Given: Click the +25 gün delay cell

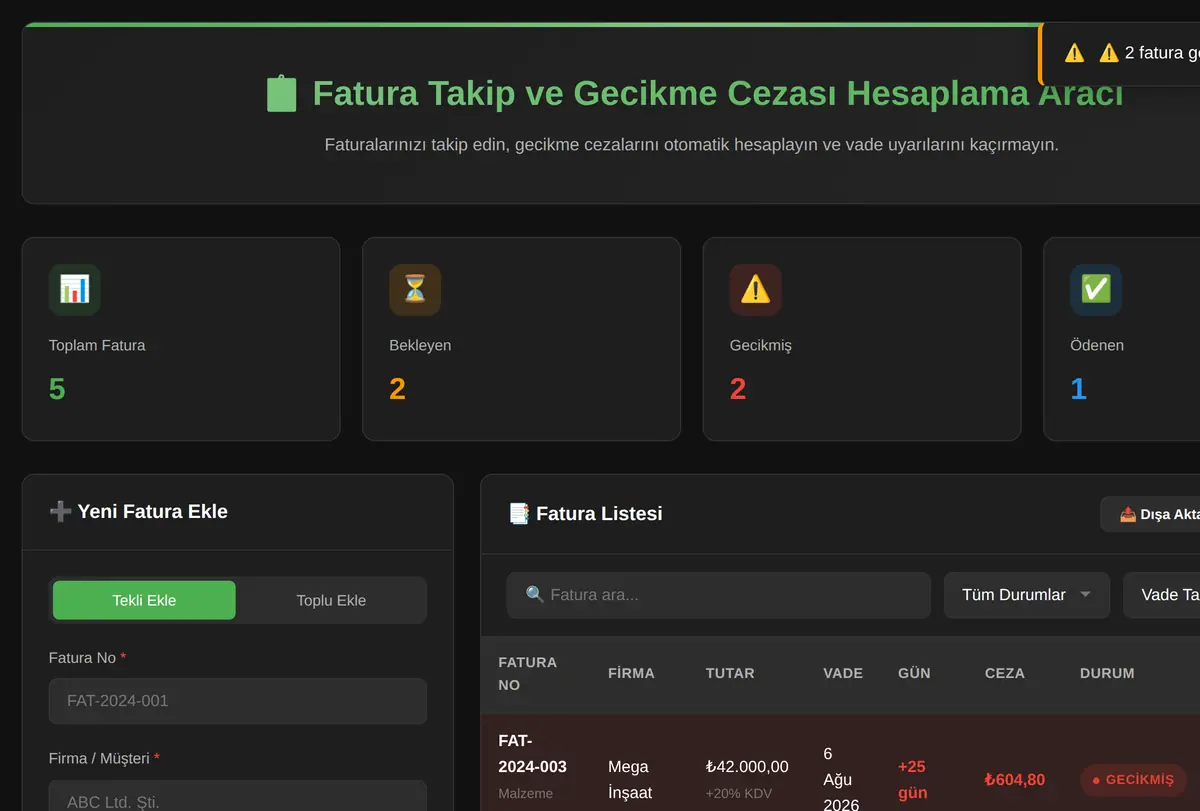Looking at the screenshot, I should tap(912, 780).
